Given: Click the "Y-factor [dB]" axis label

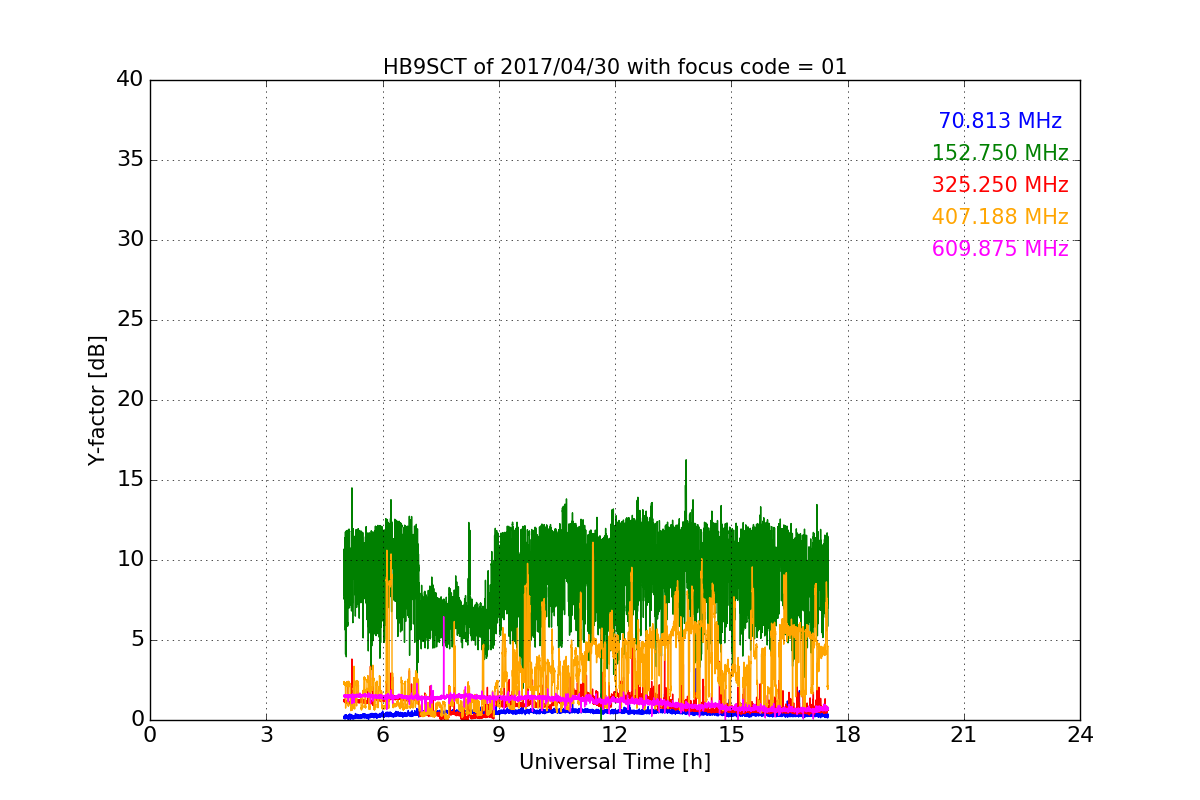Looking at the screenshot, I should [97, 400].
